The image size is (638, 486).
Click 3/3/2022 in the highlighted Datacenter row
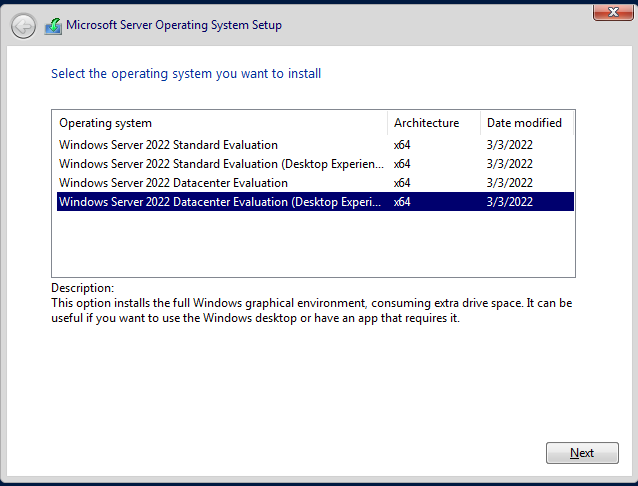(510, 201)
